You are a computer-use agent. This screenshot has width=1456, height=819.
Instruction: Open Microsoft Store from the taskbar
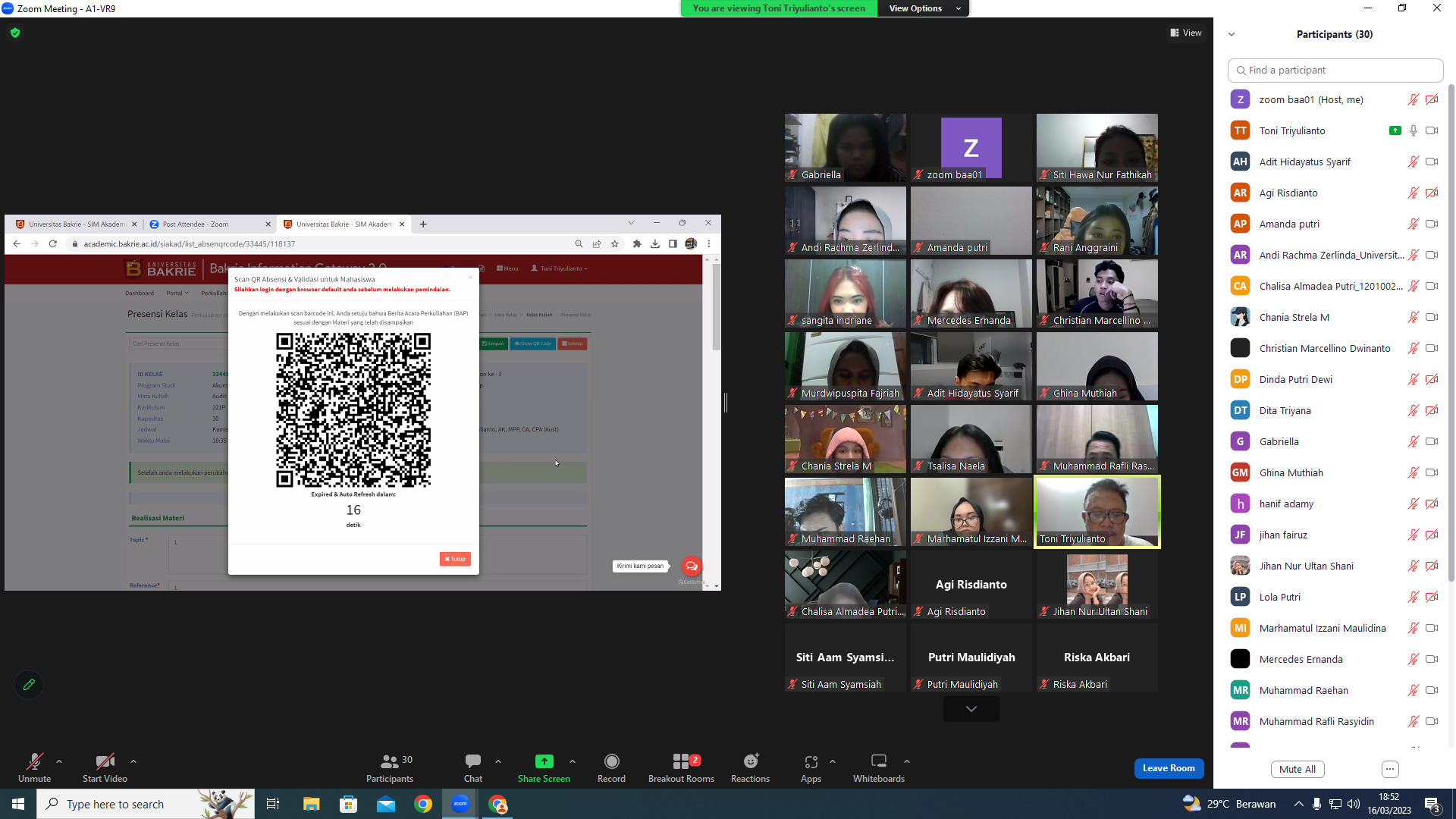coord(349,804)
